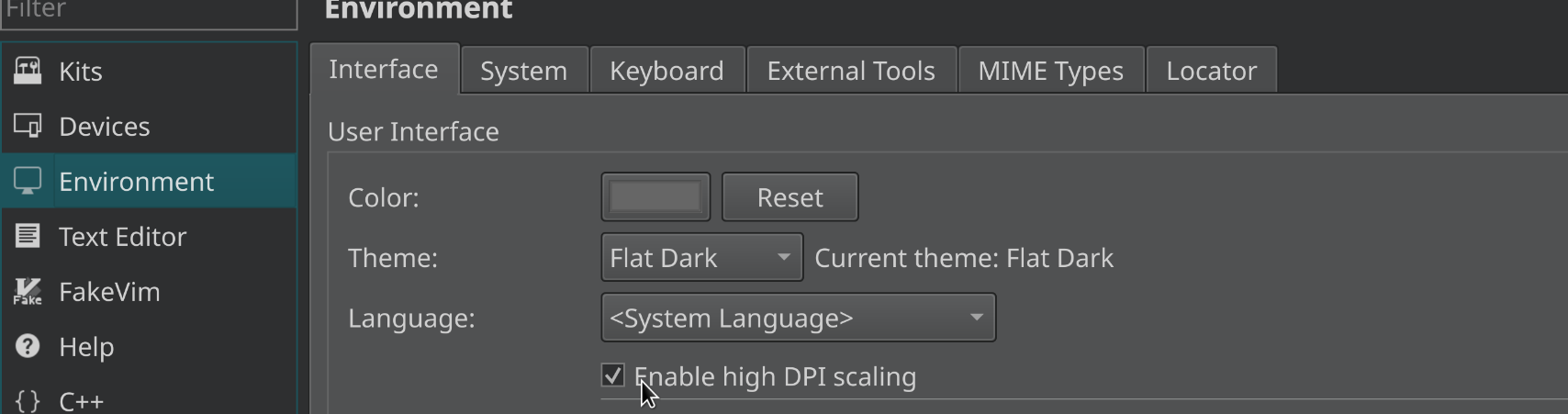Select the Interface tab
Screen dimensions: 1568x414
point(384,69)
